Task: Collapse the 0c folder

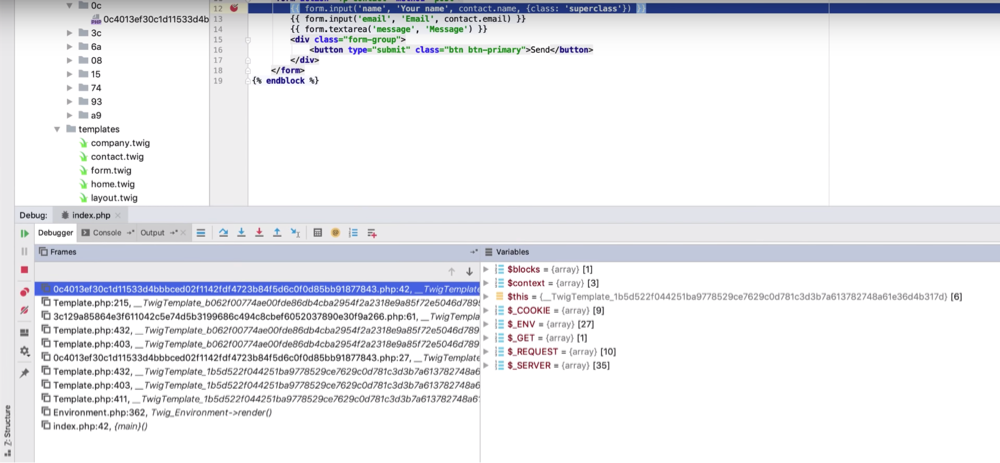Action: pyautogui.click(x=70, y=5)
